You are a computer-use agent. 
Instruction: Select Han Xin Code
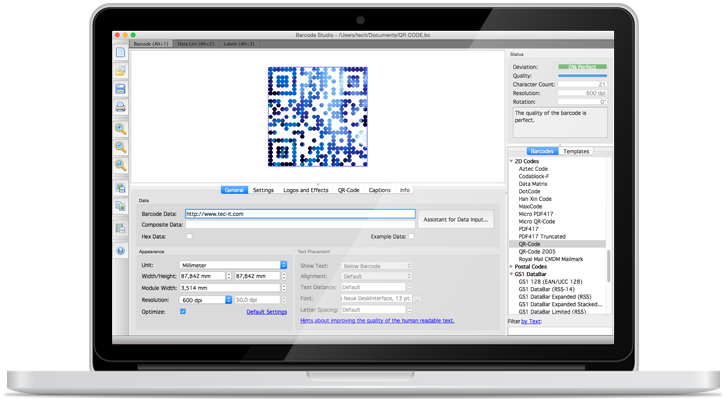click(x=535, y=199)
